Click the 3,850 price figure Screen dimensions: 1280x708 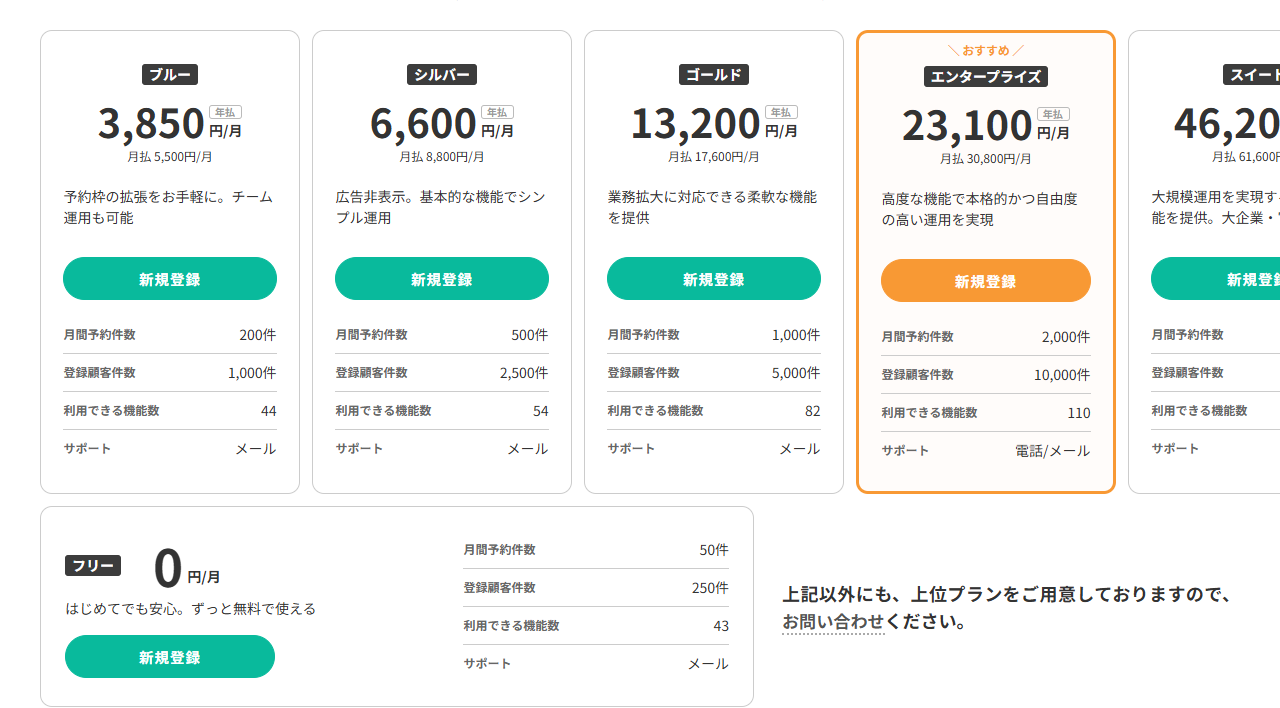pyautogui.click(x=151, y=123)
